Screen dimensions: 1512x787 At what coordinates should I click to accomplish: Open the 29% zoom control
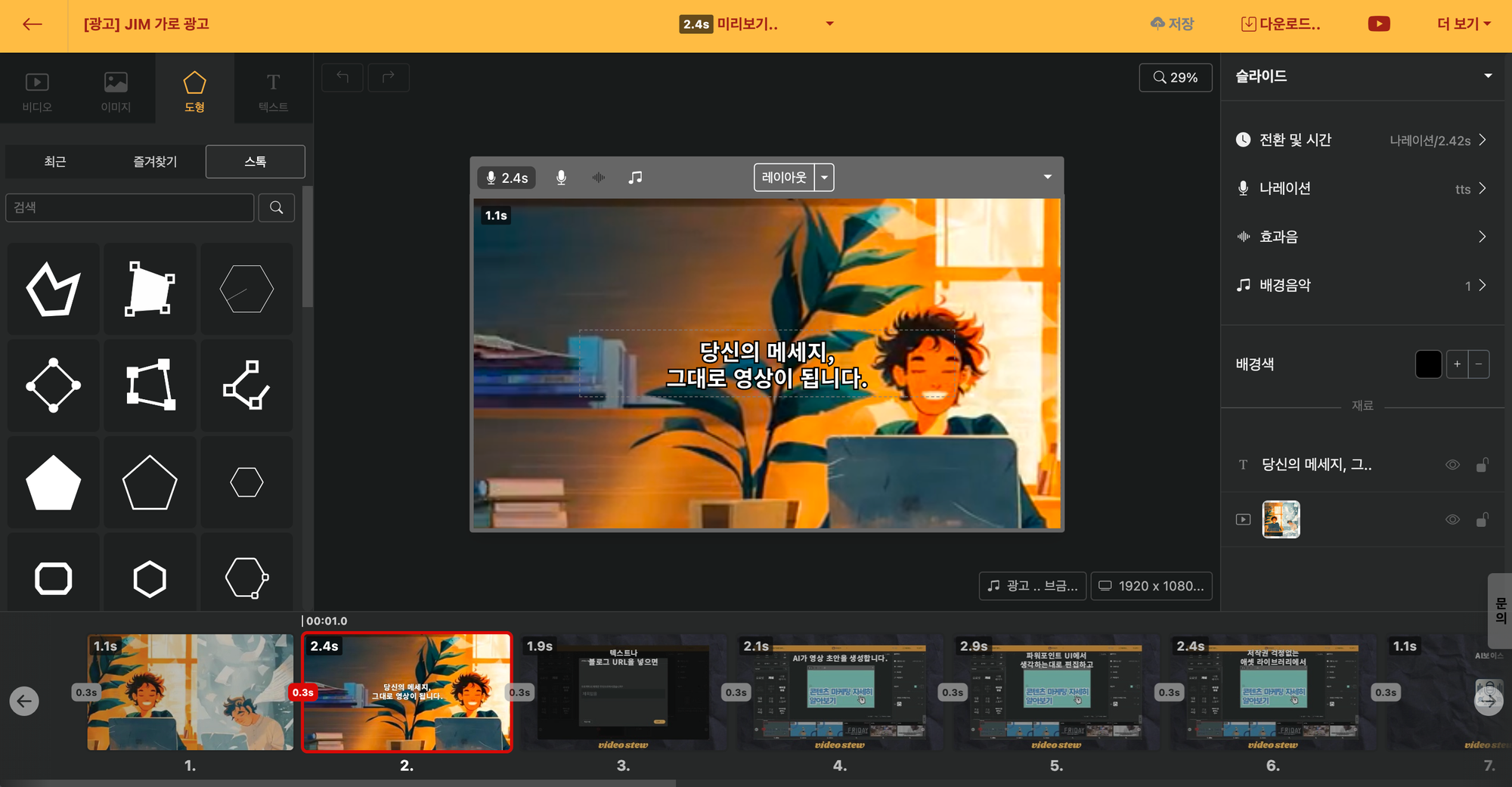[x=1176, y=77]
